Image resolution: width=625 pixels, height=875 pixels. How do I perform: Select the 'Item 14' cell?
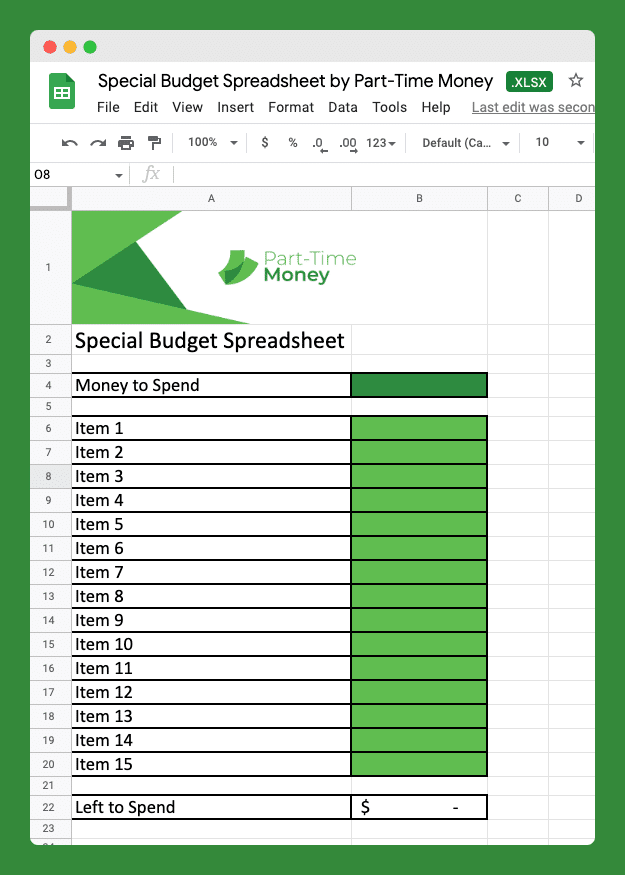coord(211,740)
